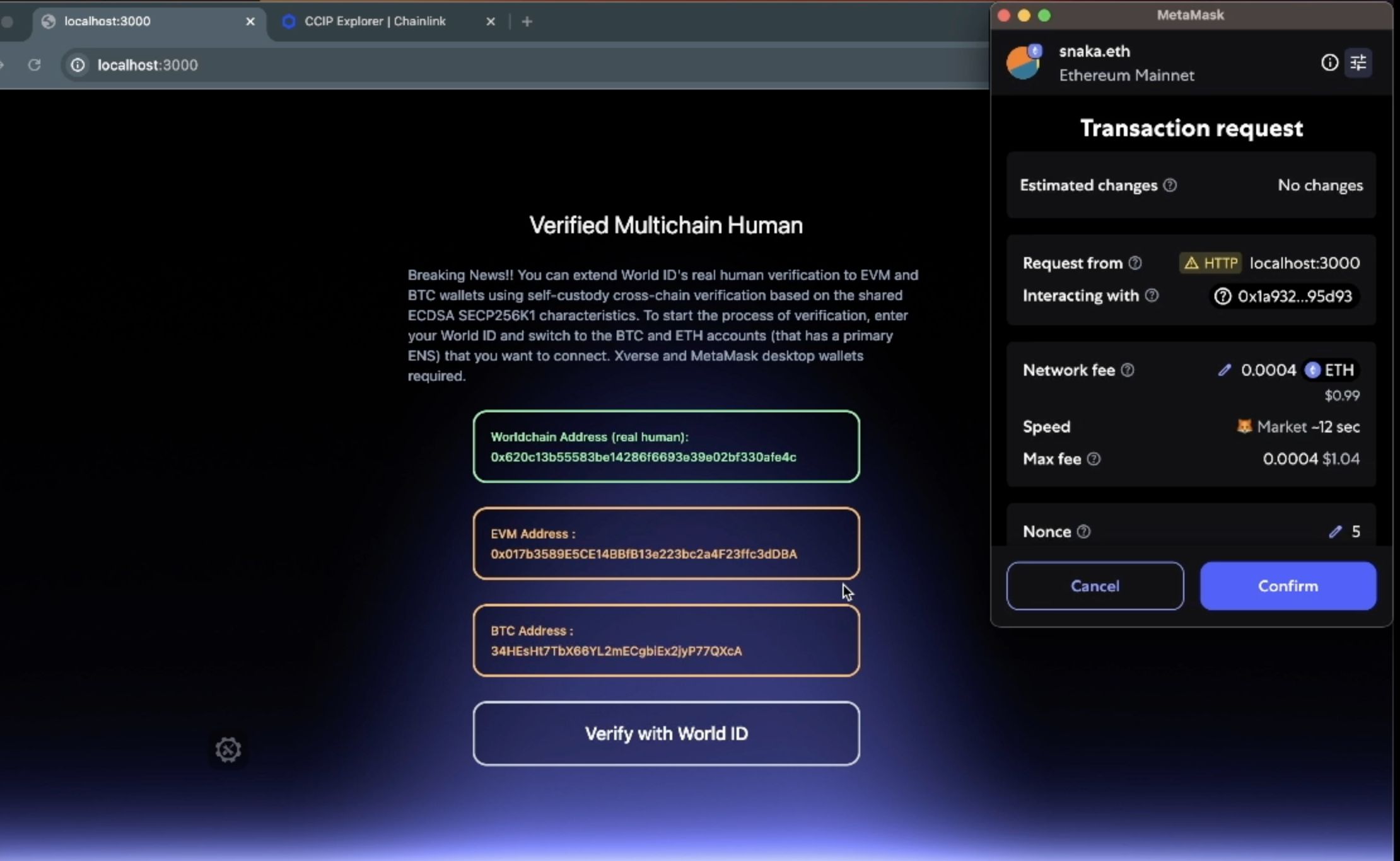
Task: Show Max fee help tooltip
Action: [1094, 459]
